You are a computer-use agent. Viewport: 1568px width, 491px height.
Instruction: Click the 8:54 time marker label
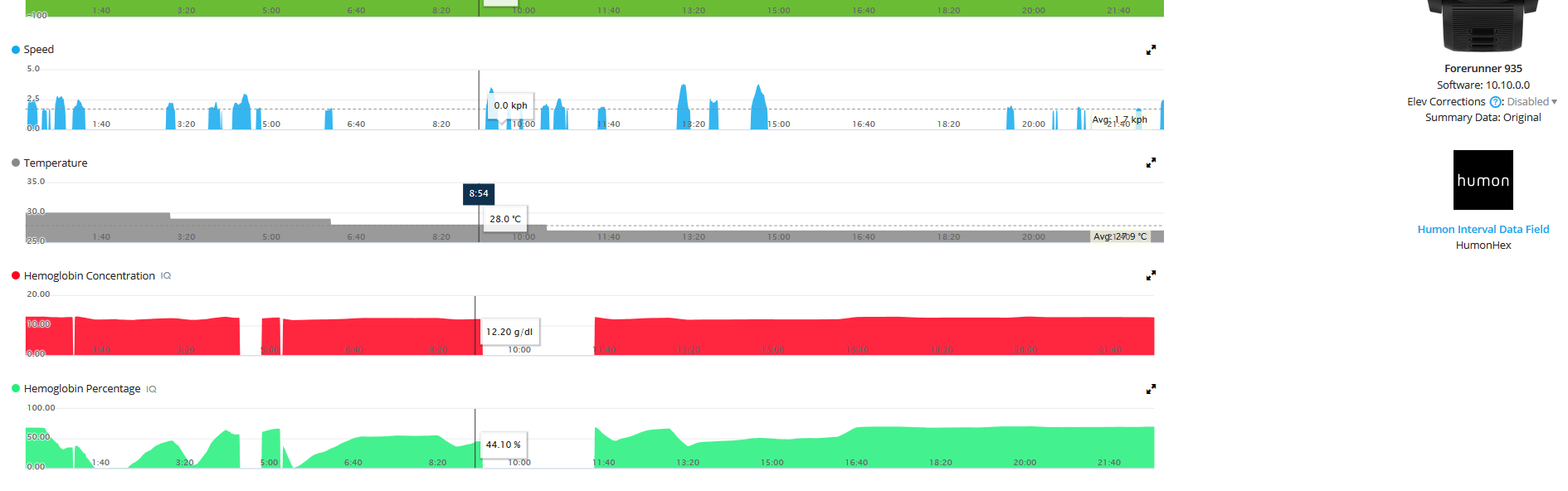[479, 194]
